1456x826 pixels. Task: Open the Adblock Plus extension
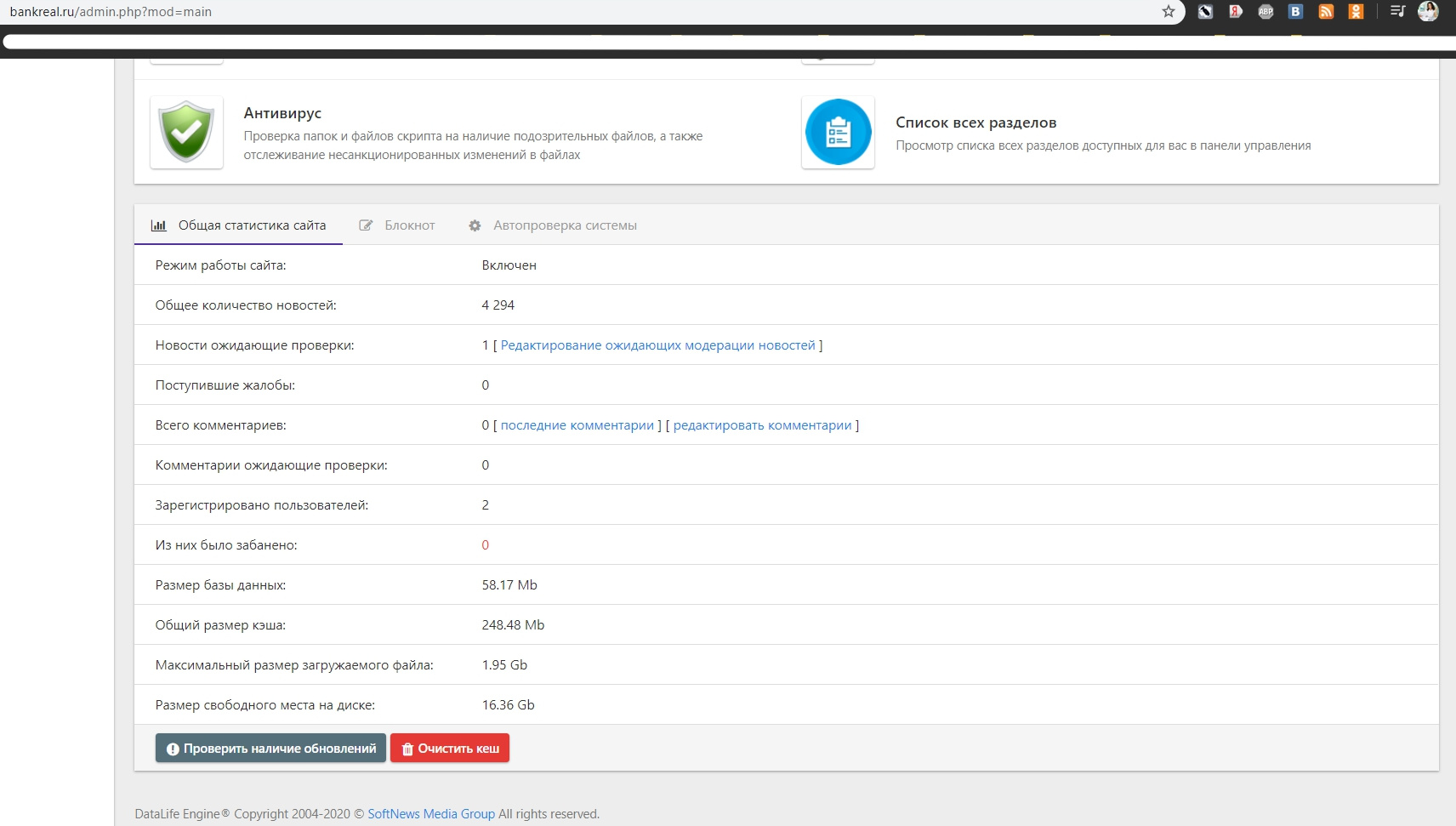click(1265, 12)
